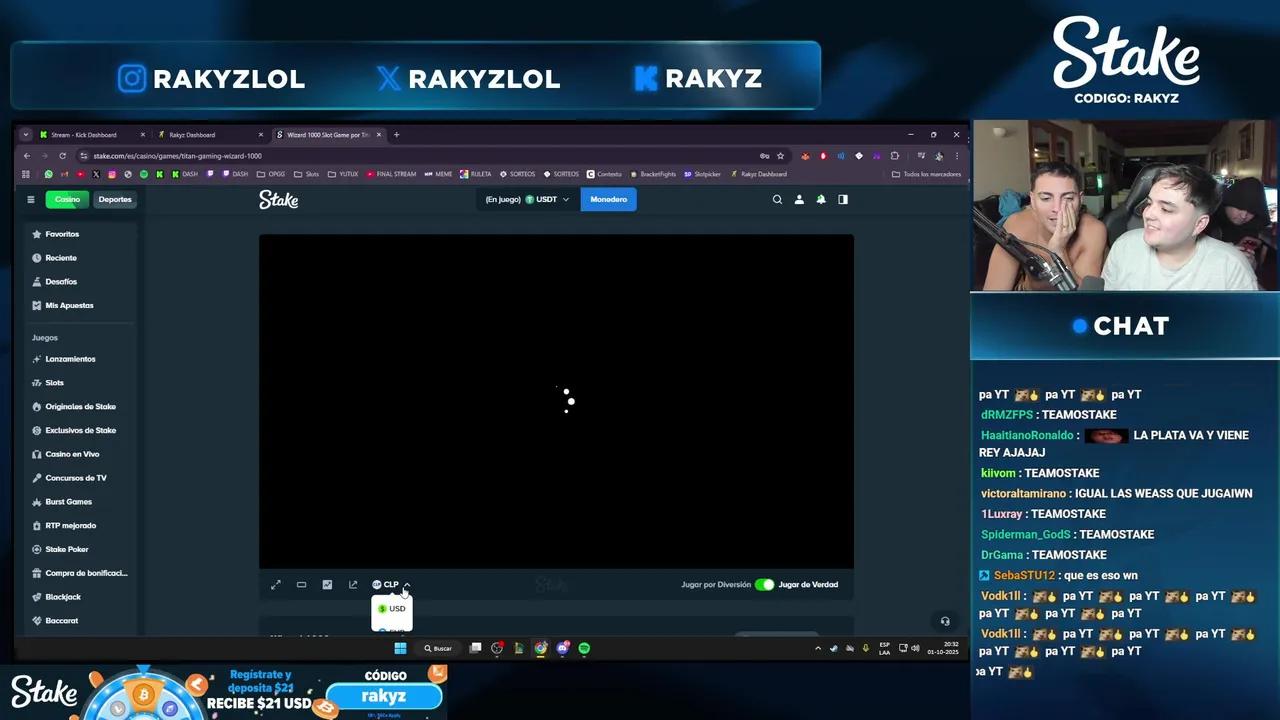Click the Windows taskbar Buscar search box
Screen dimensions: 1280x720
[437, 648]
